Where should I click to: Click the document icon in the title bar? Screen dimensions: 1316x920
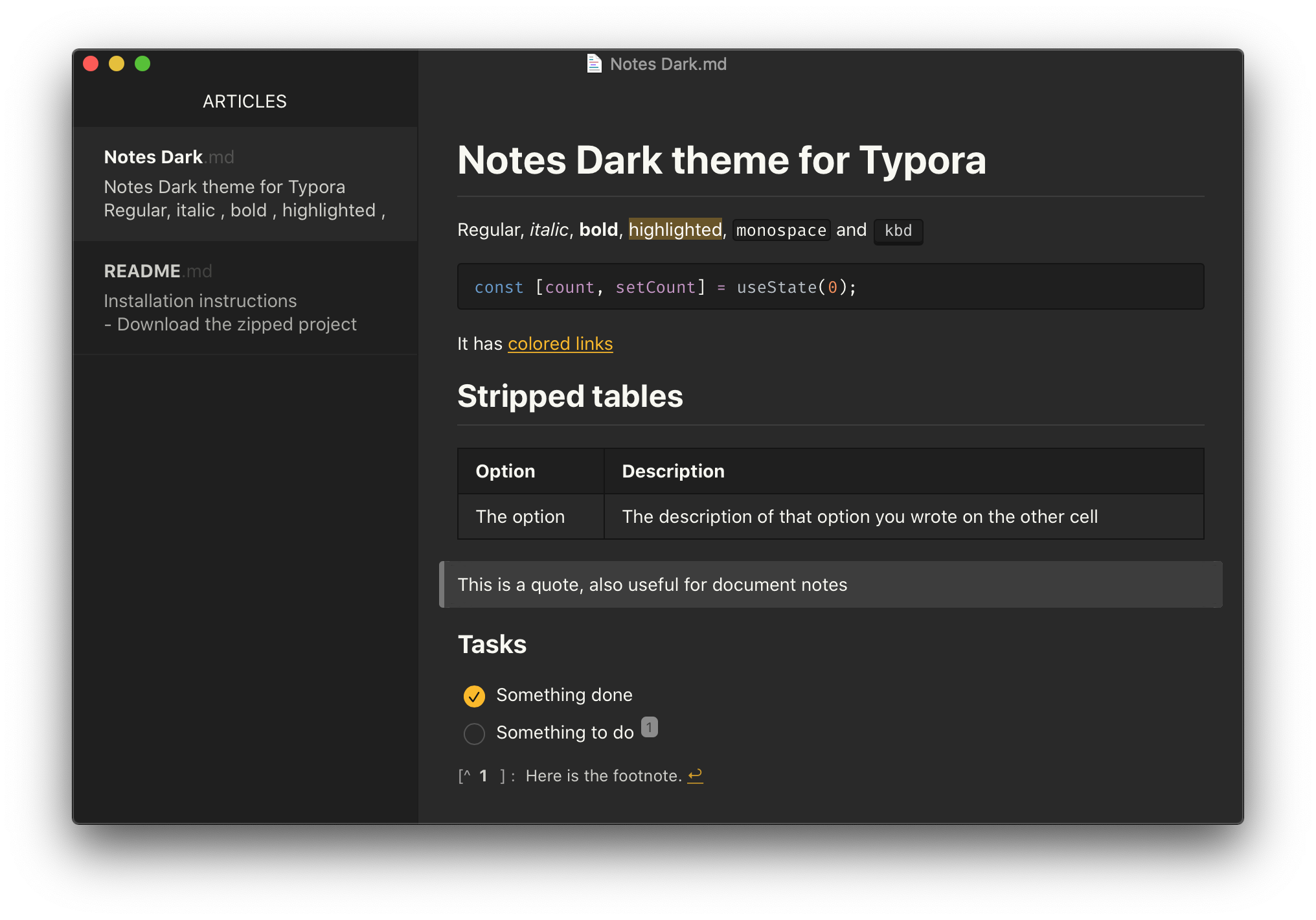pyautogui.click(x=594, y=63)
